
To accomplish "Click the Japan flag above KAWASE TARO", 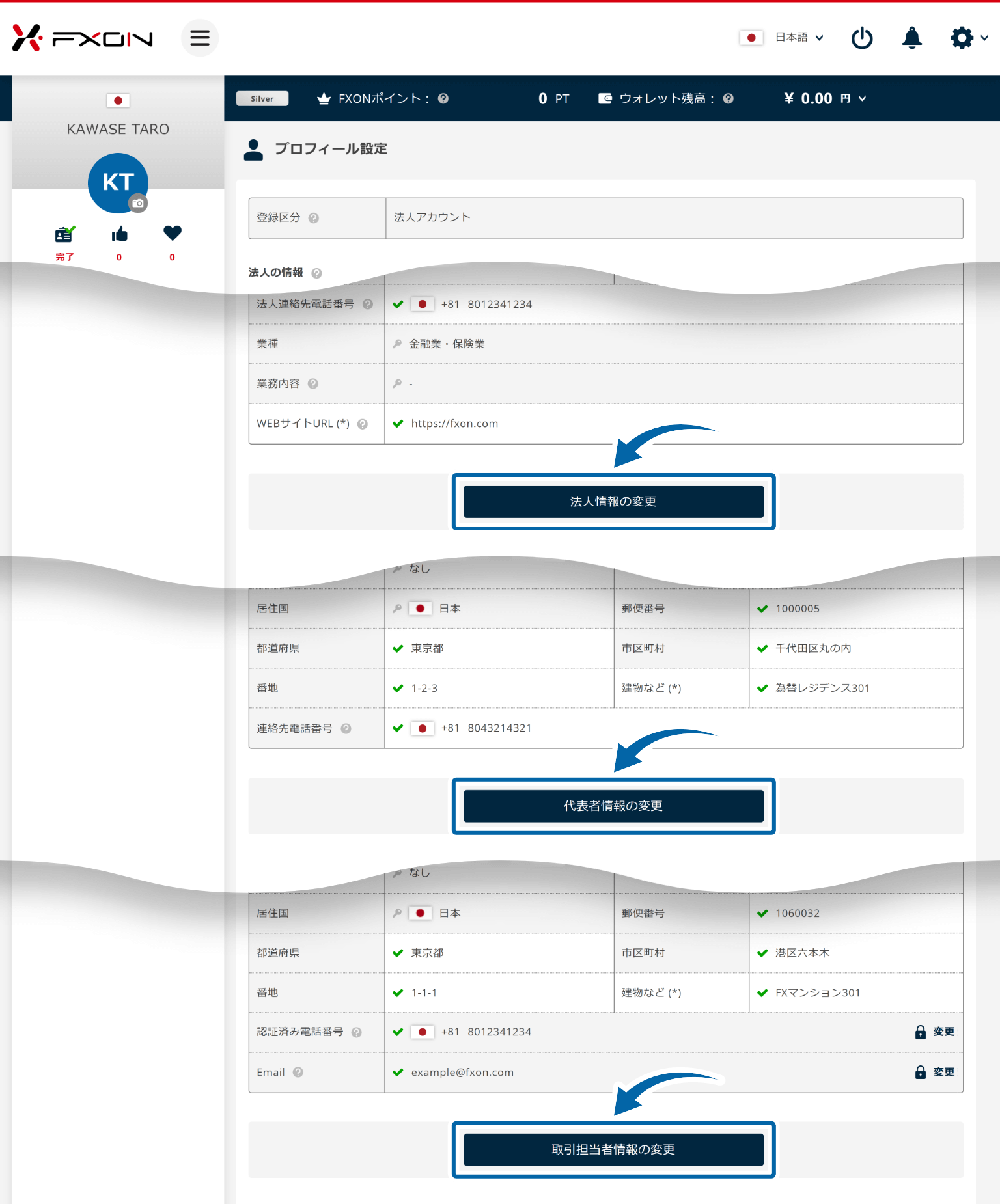I will tap(118, 100).
